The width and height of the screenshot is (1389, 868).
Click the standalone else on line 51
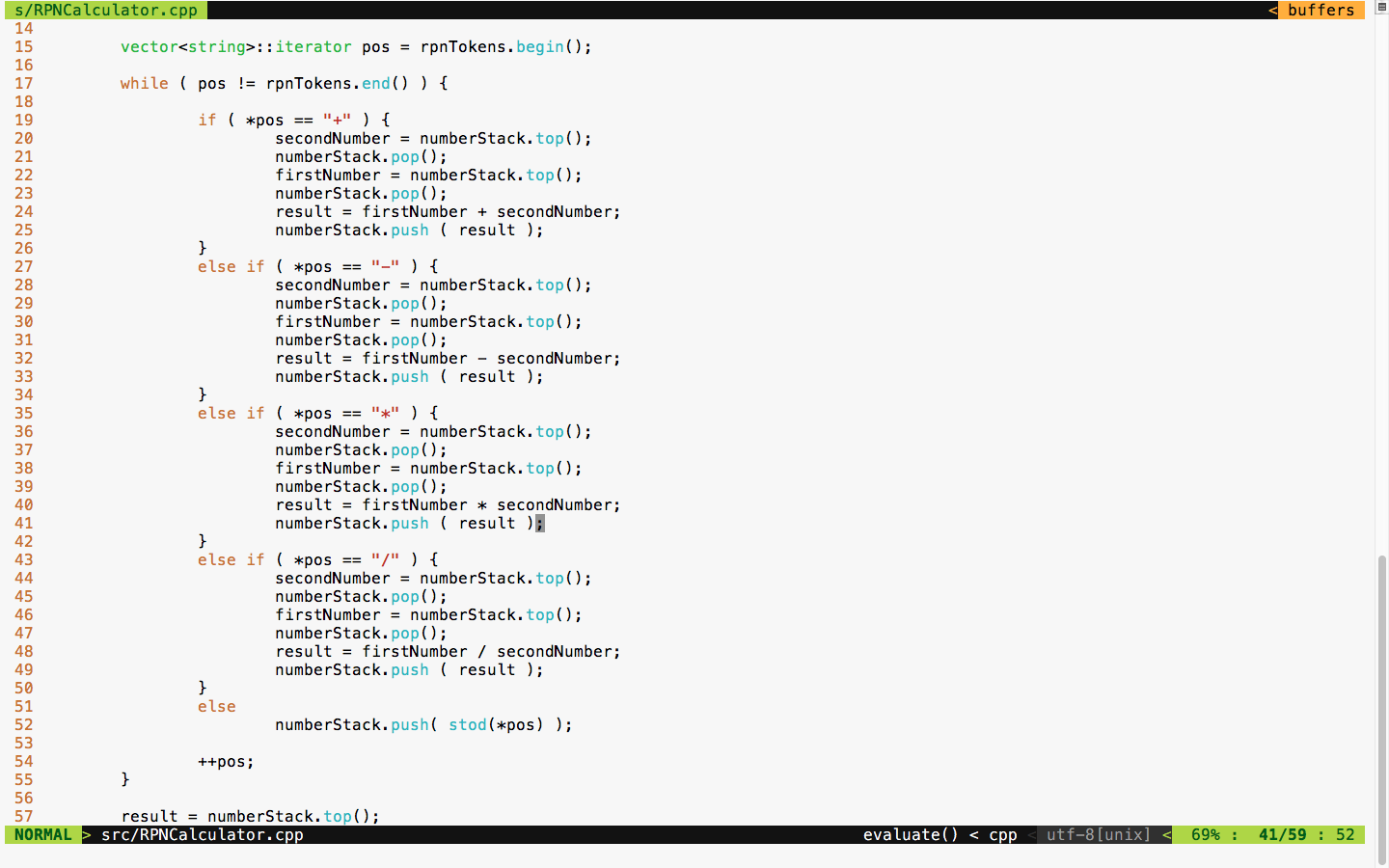[217, 706]
